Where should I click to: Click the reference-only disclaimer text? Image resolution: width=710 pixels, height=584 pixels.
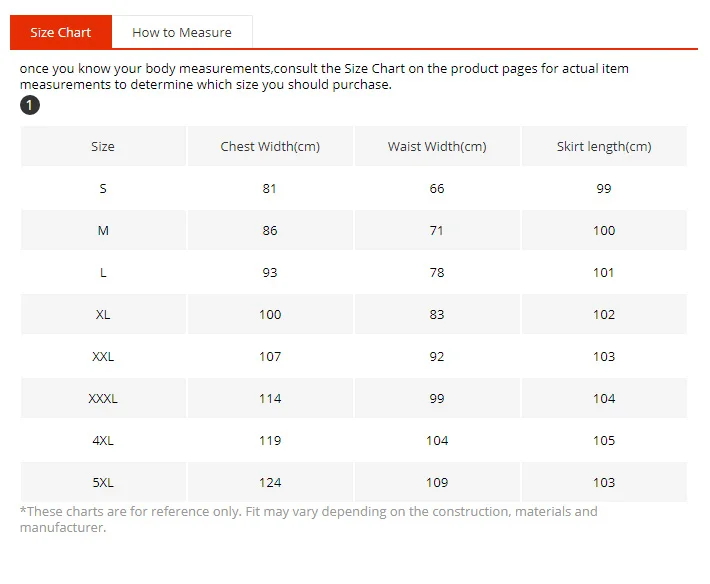click(x=309, y=519)
